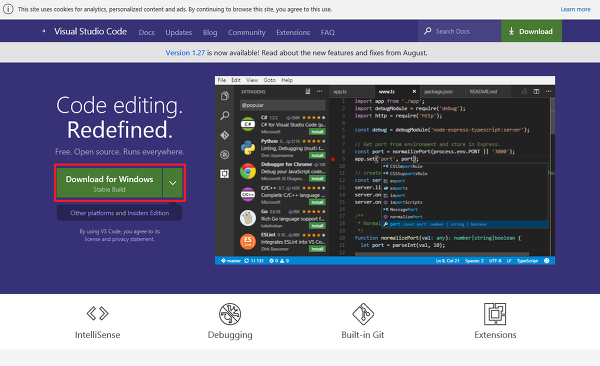600x366 pixels.
Task: Open the license and privacy statement link
Action: [x=119, y=239]
